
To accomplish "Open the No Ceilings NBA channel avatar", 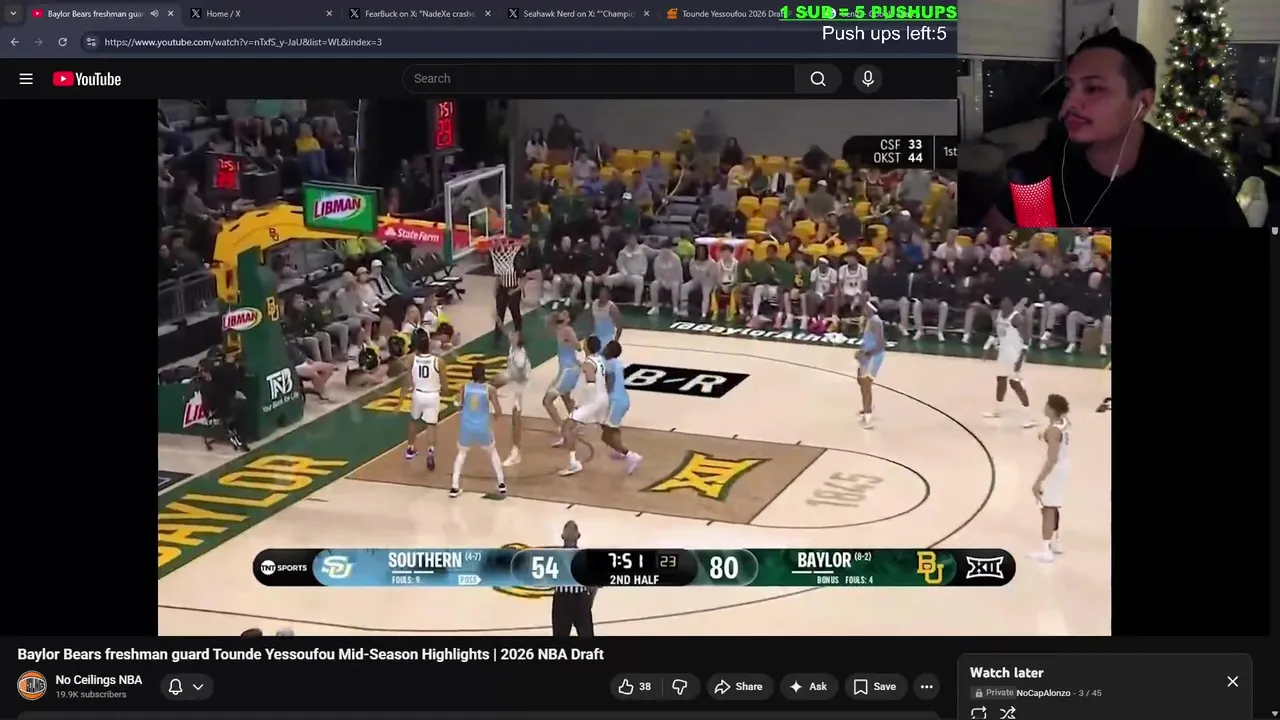I will (x=32, y=686).
